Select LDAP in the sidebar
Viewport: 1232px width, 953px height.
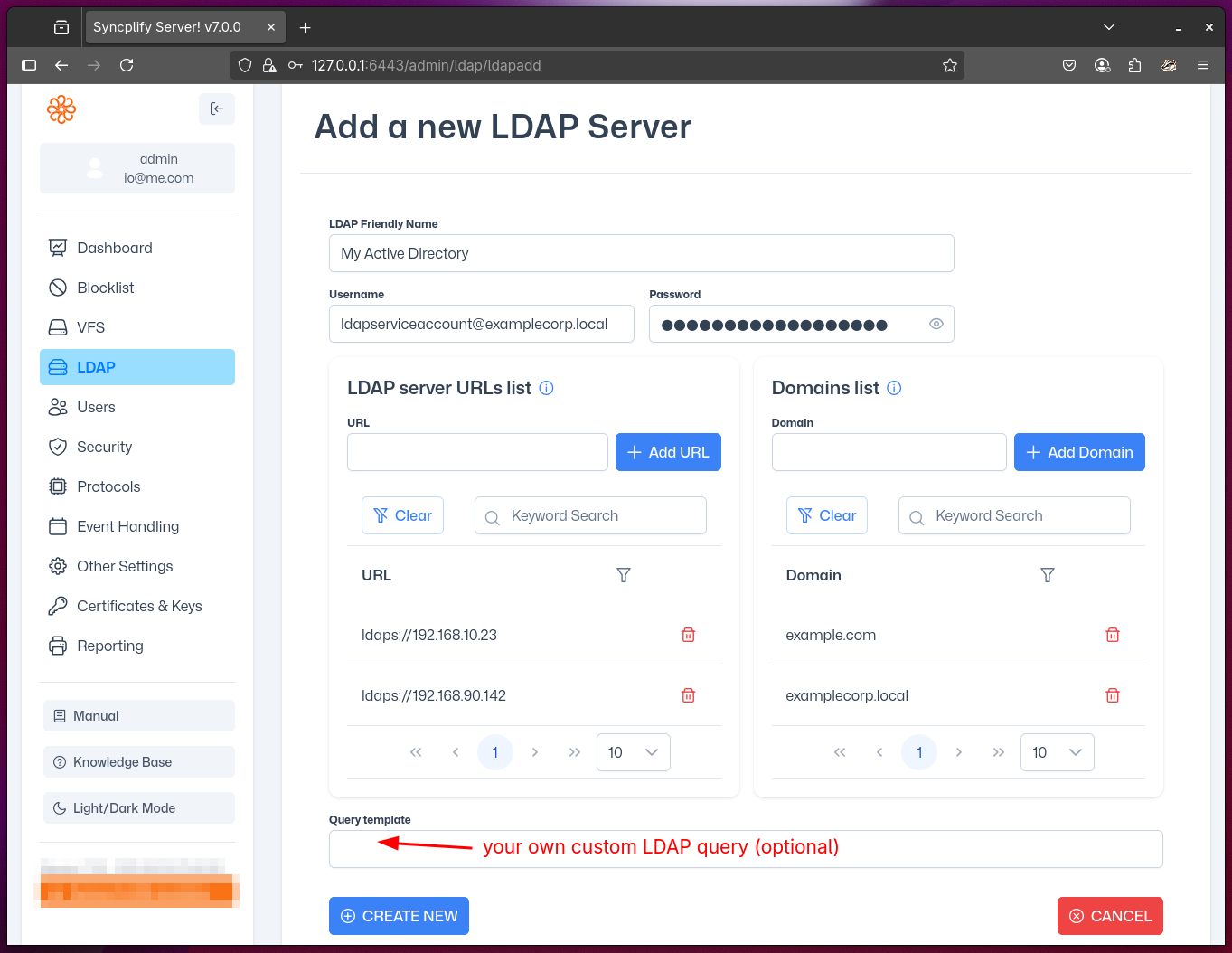(x=137, y=367)
